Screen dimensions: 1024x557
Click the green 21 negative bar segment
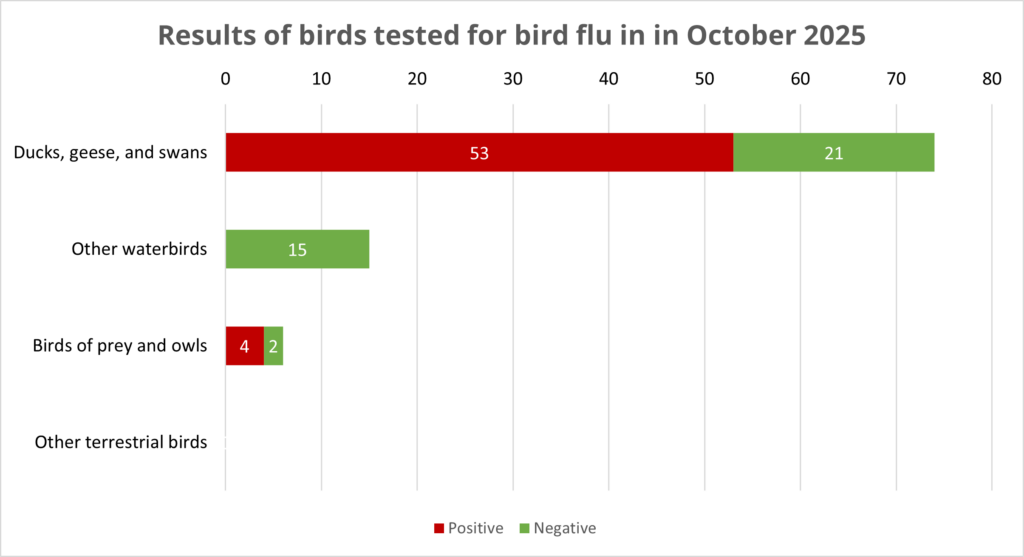pyautogui.click(x=834, y=152)
